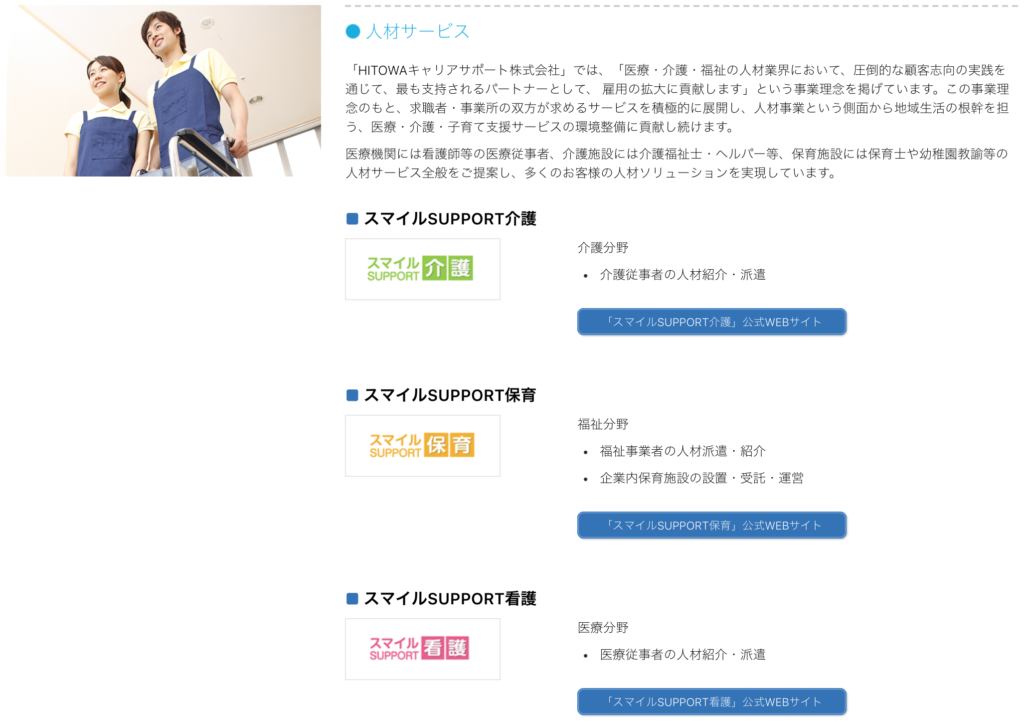Click the 医療従事者の人材紹介・派遣 list item
Image resolution: width=1024 pixels, height=722 pixels.
(x=682, y=655)
